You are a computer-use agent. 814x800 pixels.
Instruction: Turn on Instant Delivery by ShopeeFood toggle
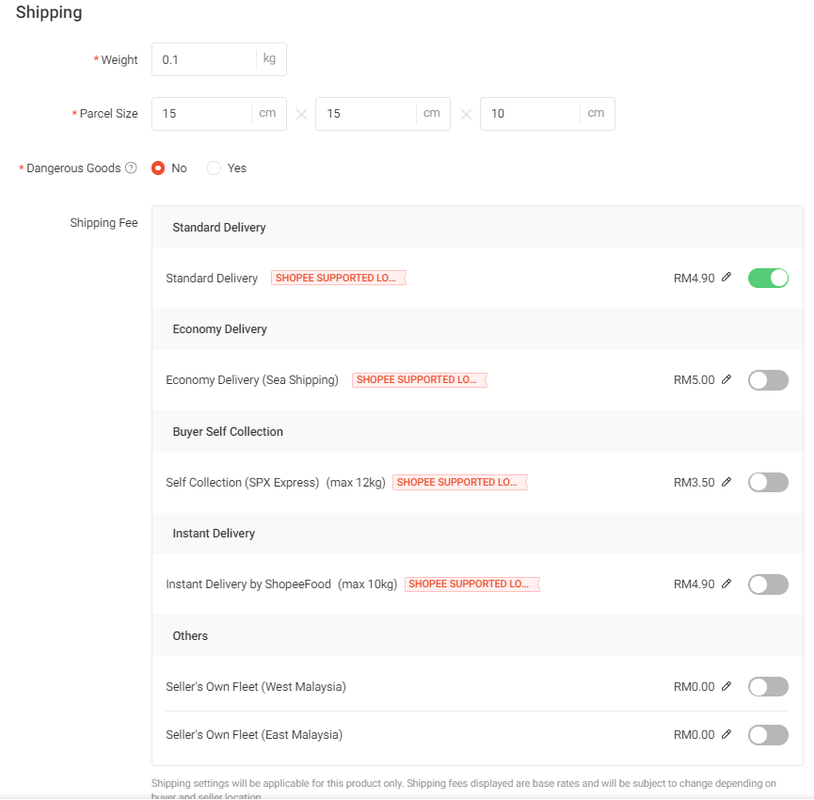(x=768, y=584)
